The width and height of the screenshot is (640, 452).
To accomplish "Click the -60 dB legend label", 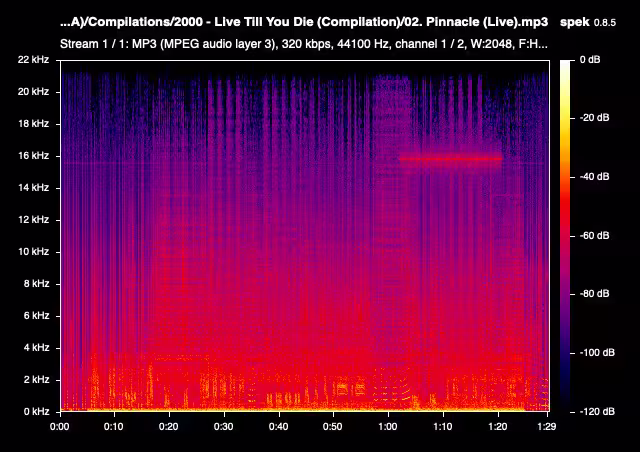I will (x=595, y=236).
